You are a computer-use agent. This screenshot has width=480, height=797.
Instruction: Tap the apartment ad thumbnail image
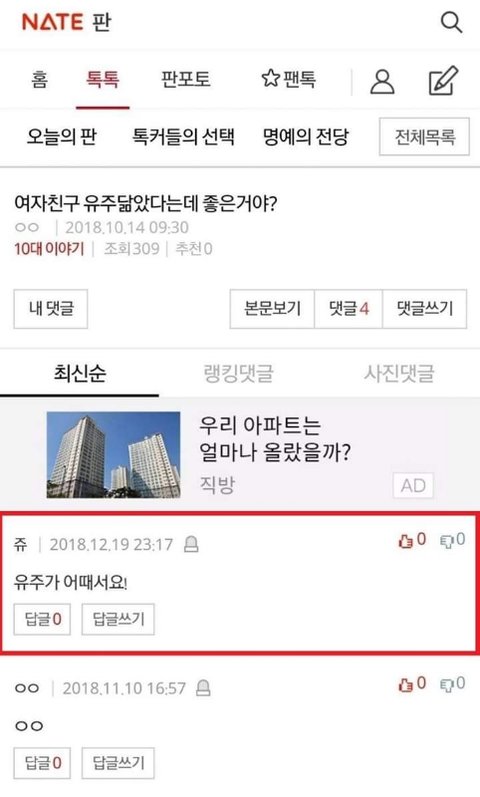[x=113, y=454]
